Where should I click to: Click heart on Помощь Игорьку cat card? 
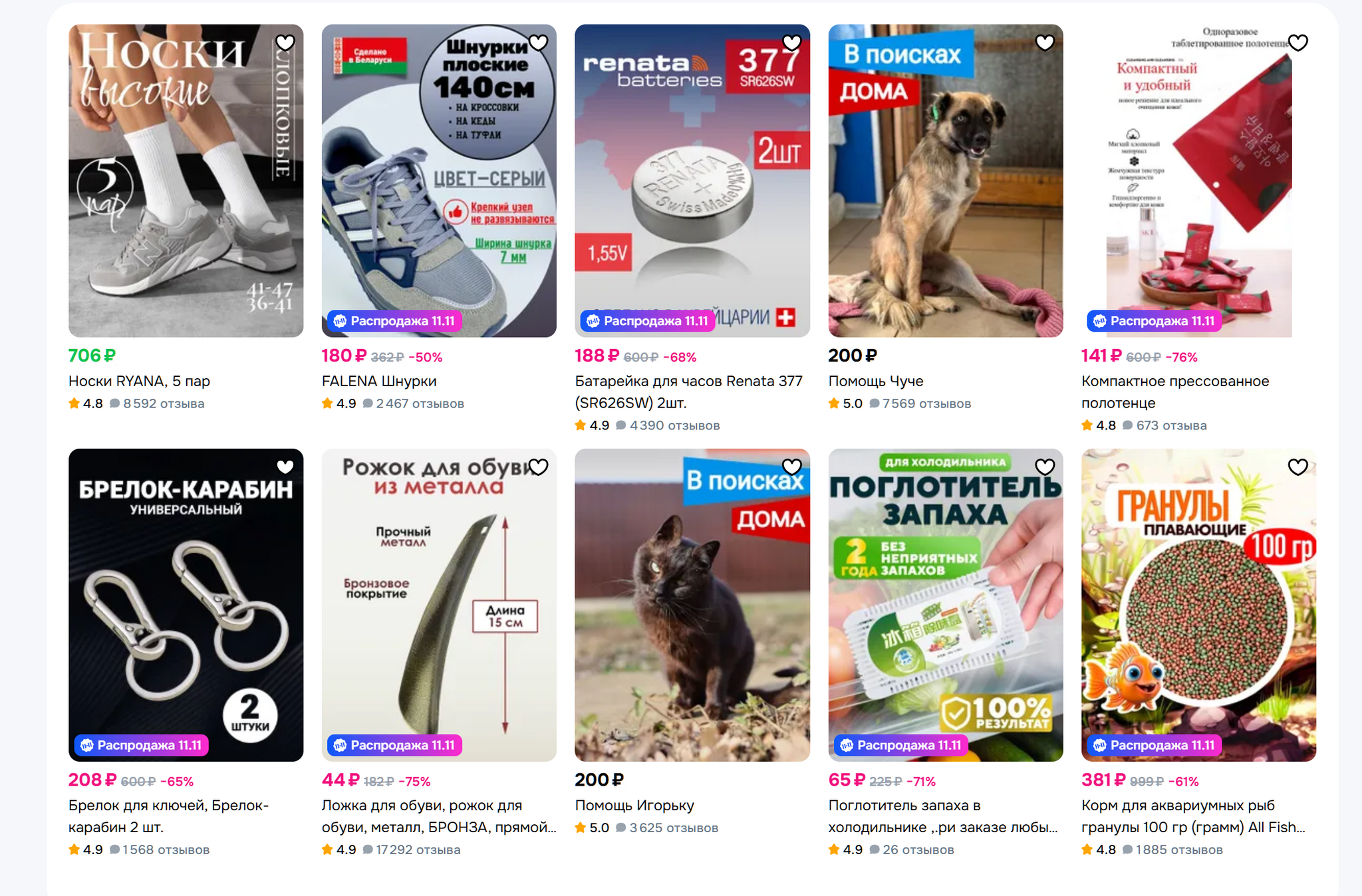coord(791,467)
